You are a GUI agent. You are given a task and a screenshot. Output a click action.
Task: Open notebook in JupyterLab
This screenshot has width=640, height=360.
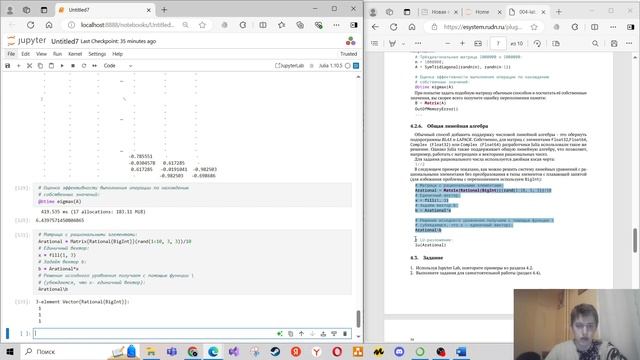click(x=289, y=65)
